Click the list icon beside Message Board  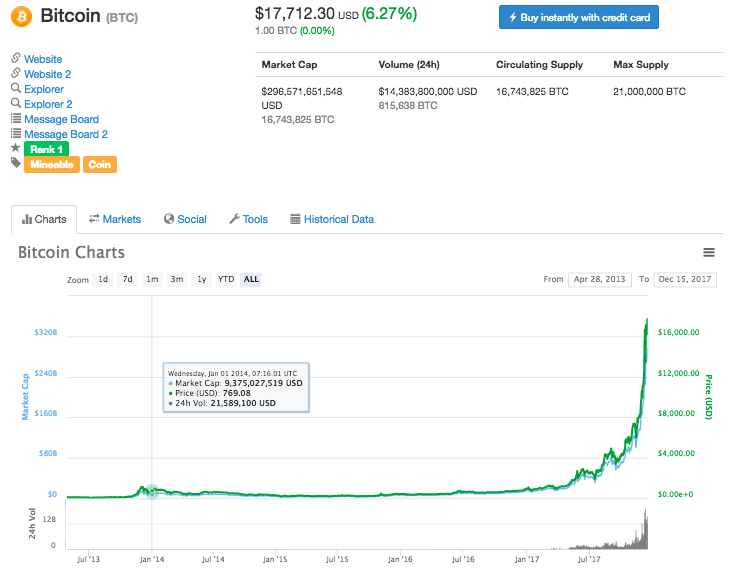click(x=16, y=118)
